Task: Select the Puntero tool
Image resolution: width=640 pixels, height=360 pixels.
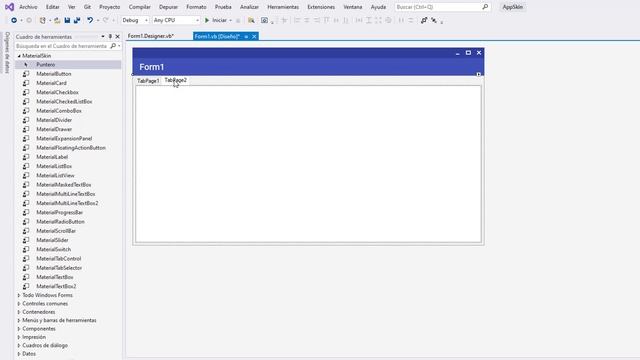Action: coord(68,64)
